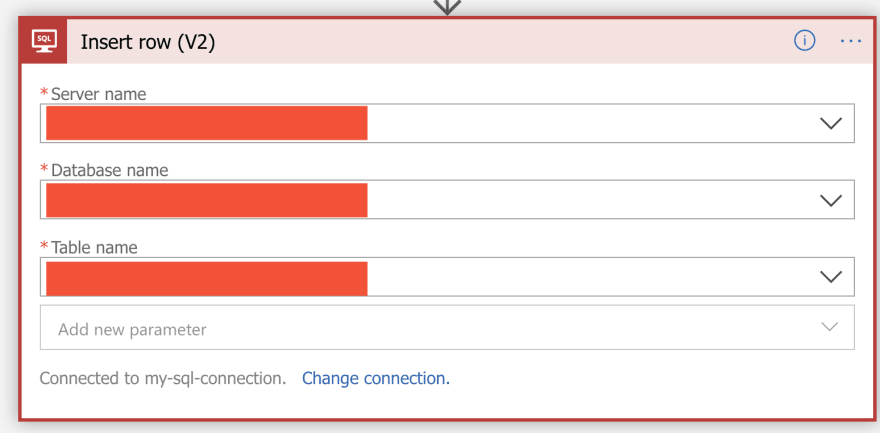Viewport: 880px width, 433px height.
Task: Expand the Database name dropdown chevron
Action: pyautogui.click(x=831, y=200)
